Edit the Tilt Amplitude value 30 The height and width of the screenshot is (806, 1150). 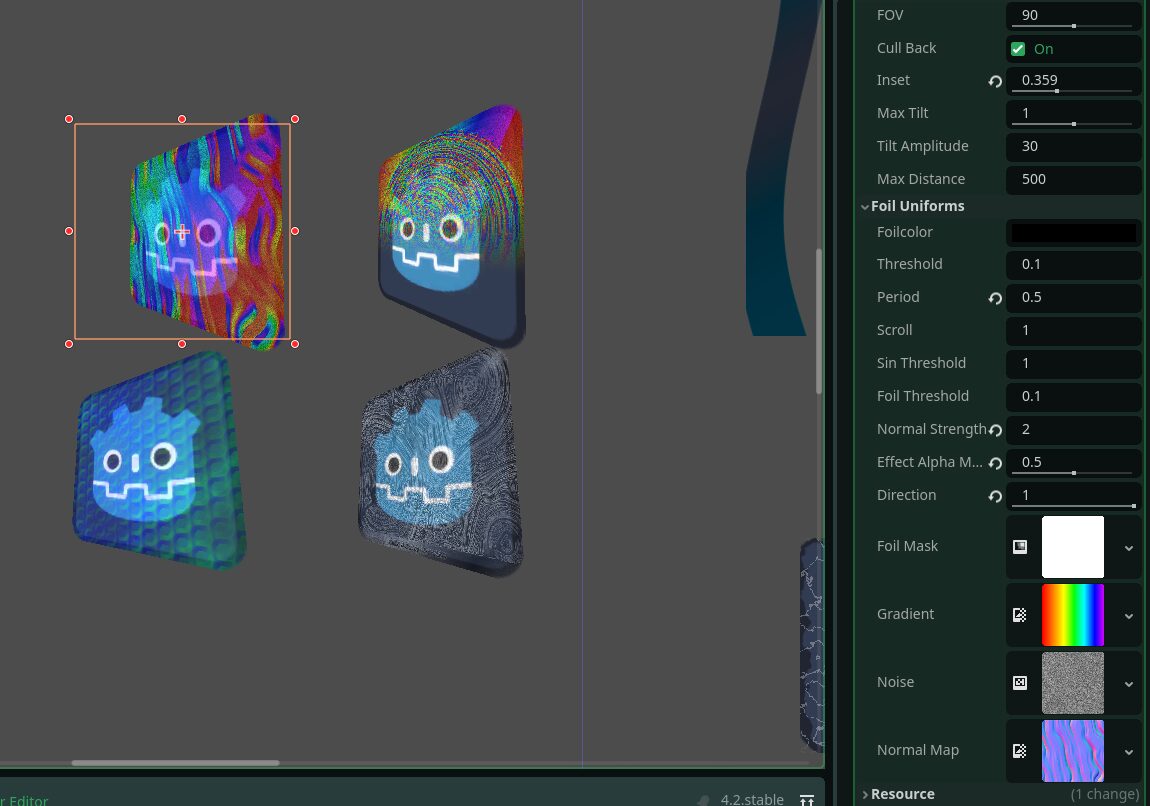pyautogui.click(x=1074, y=146)
